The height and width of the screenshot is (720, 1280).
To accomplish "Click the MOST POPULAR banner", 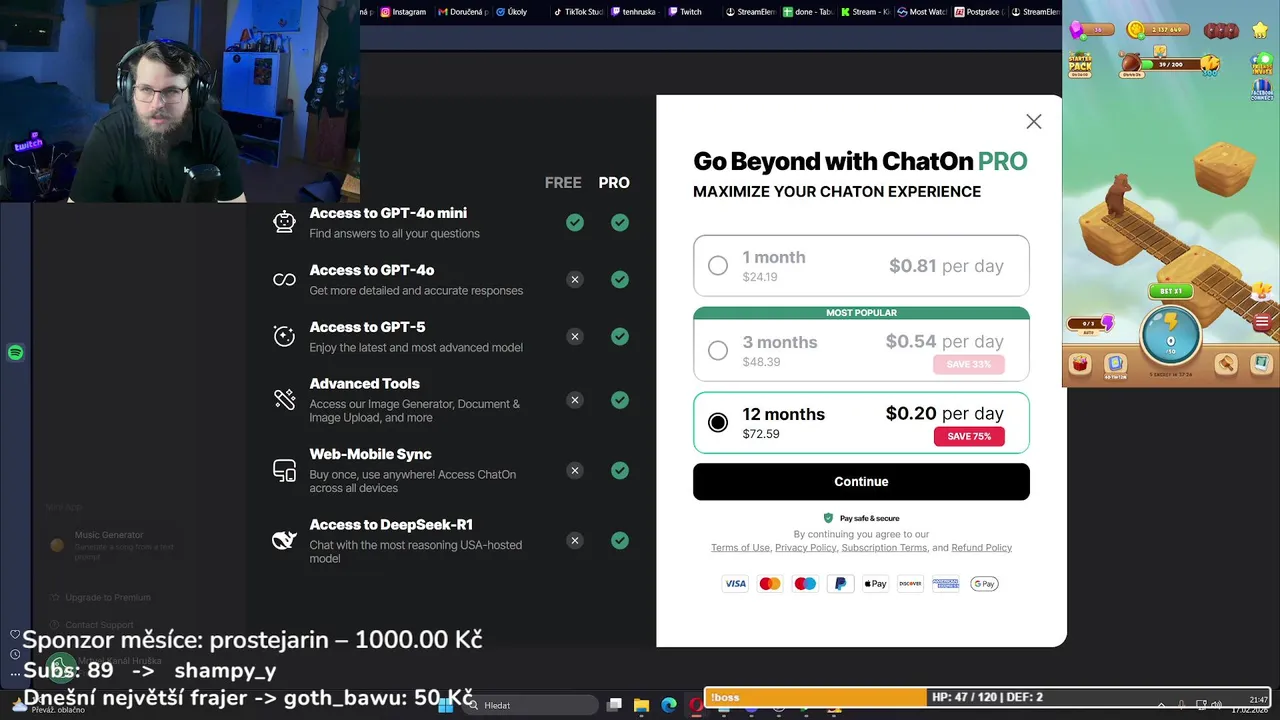I will pos(861,313).
